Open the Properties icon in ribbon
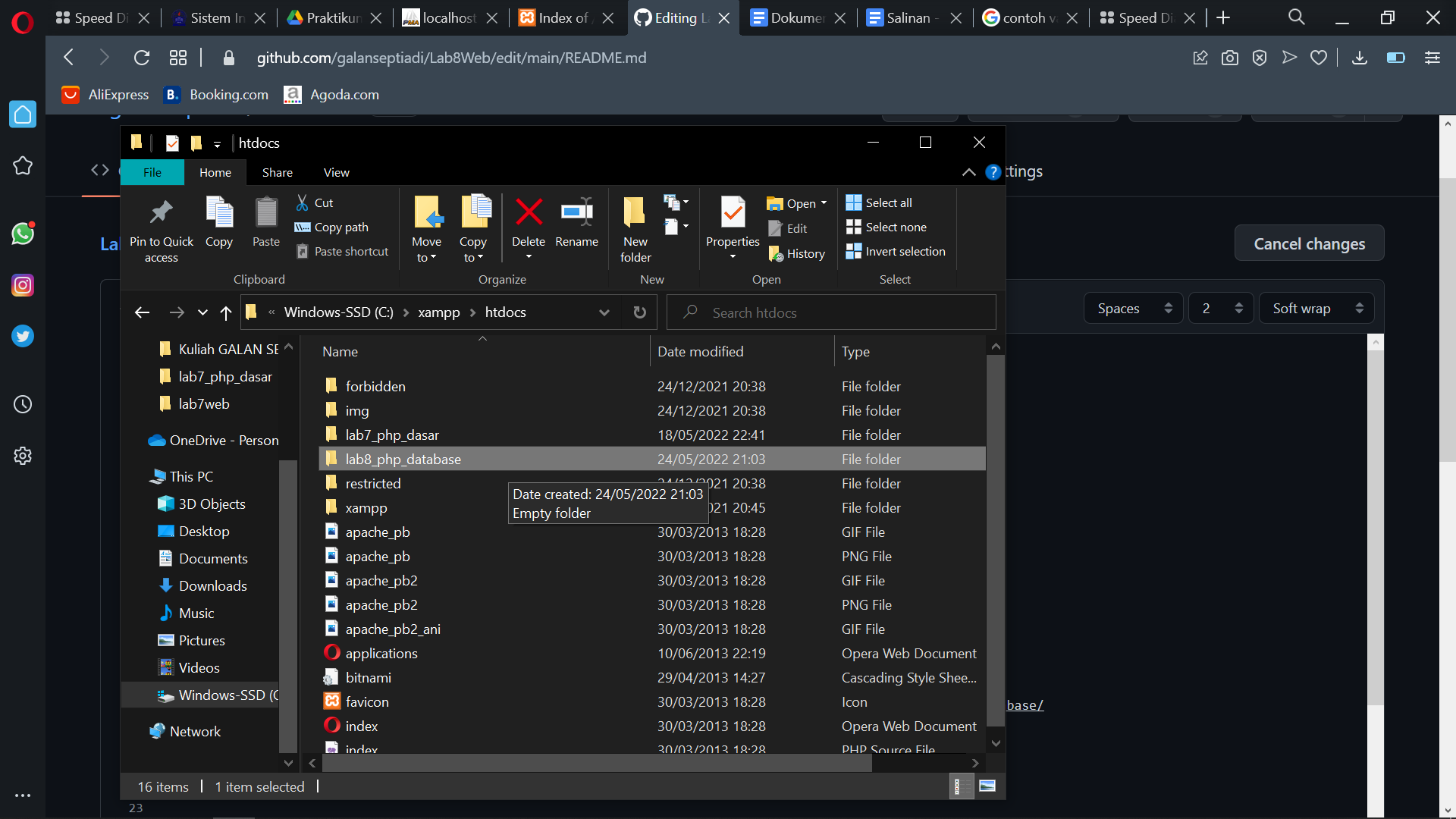The width and height of the screenshot is (1456, 819). point(733,213)
